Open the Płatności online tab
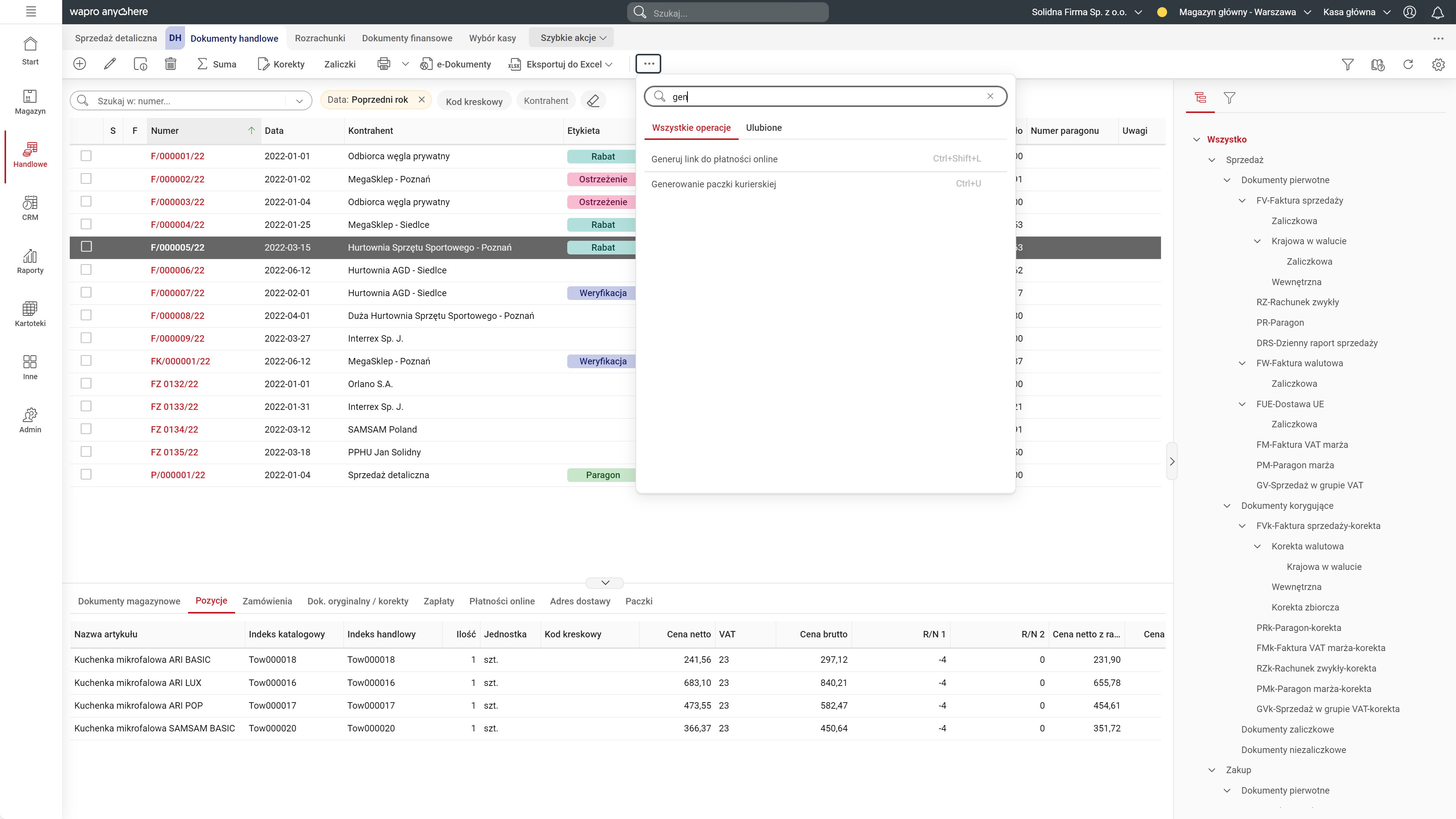This screenshot has height=819, width=1456. 501,601
